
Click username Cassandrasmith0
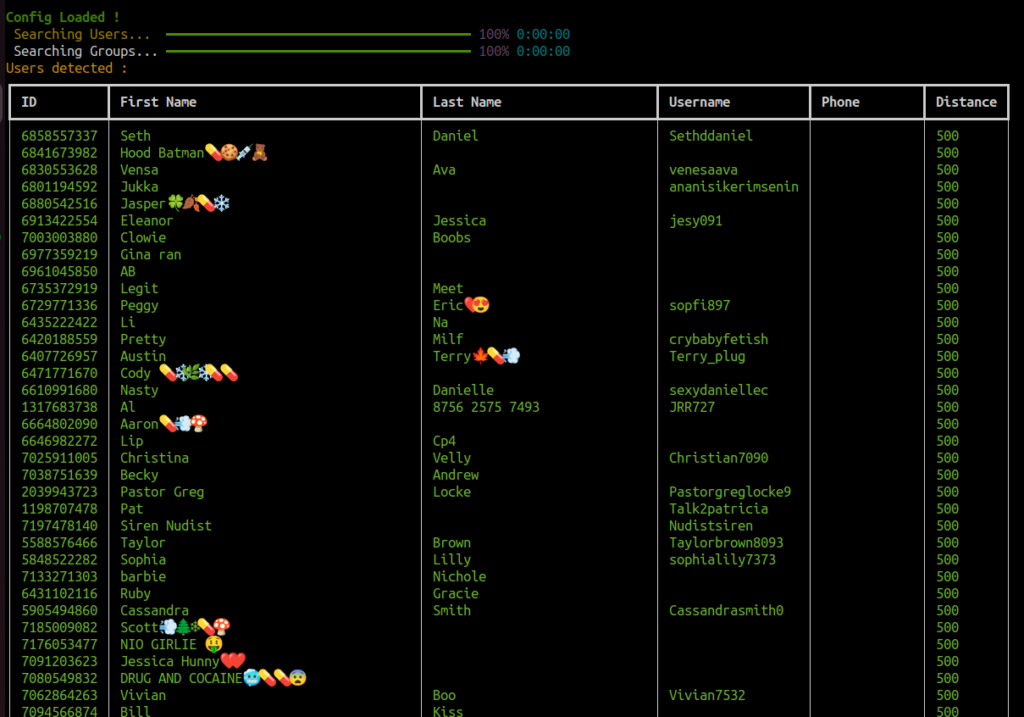726,611
